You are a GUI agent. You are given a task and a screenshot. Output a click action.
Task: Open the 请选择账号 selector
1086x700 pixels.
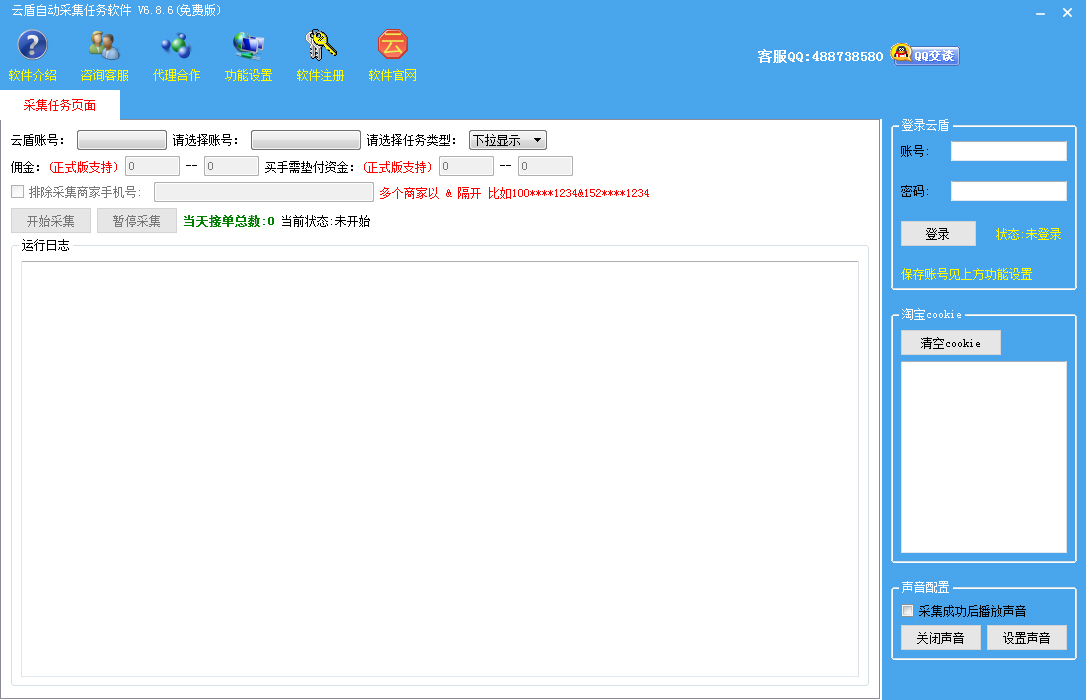(305, 141)
